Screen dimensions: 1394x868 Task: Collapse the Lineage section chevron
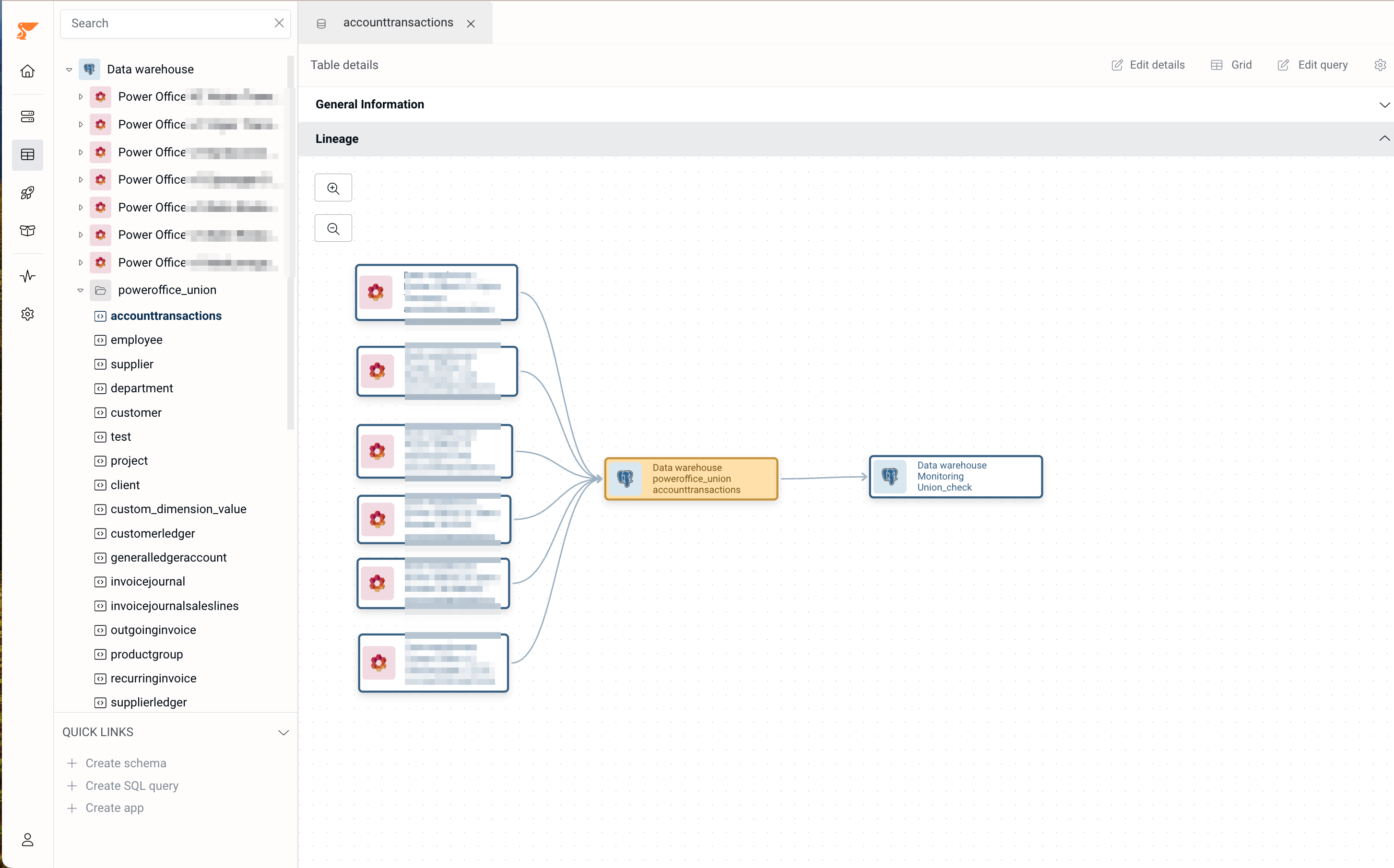pos(1384,138)
